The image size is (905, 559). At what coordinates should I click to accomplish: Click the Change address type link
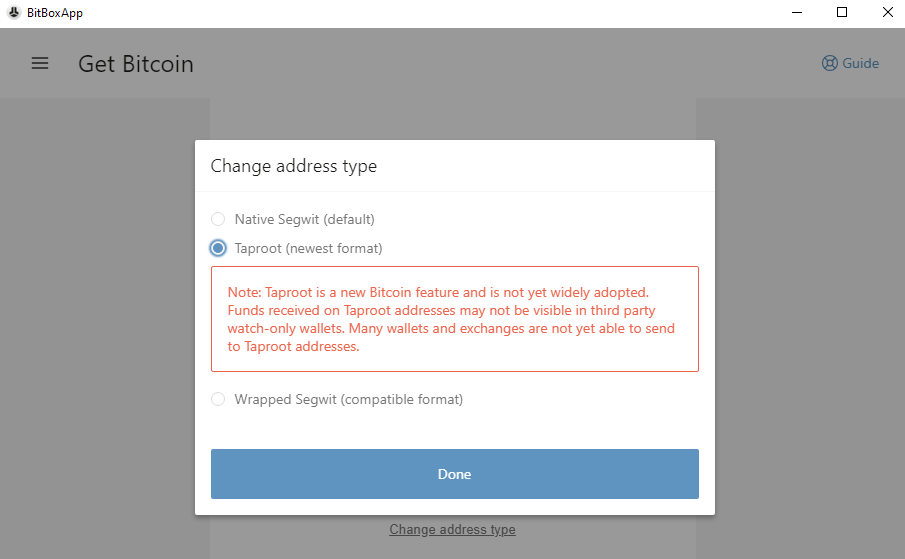452,530
